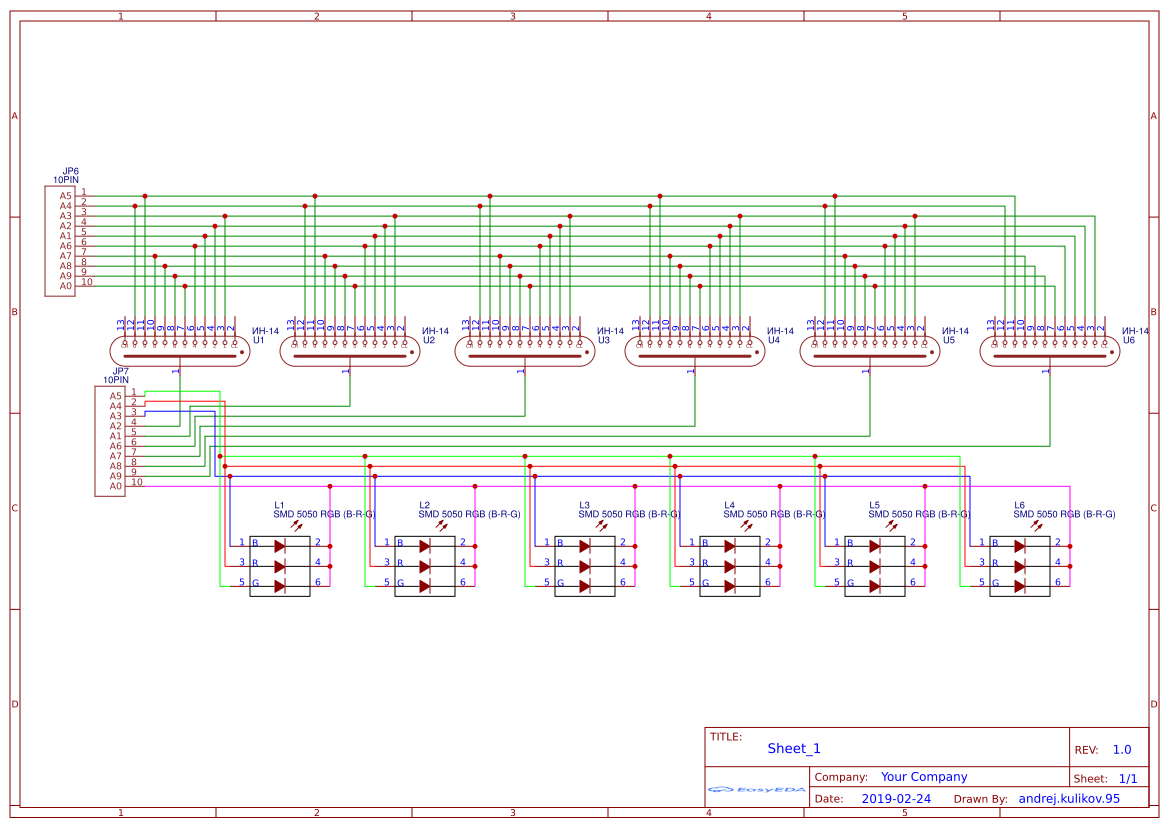Select the JP6 connector body
Screen dimensions: 1169x828
[60, 241]
